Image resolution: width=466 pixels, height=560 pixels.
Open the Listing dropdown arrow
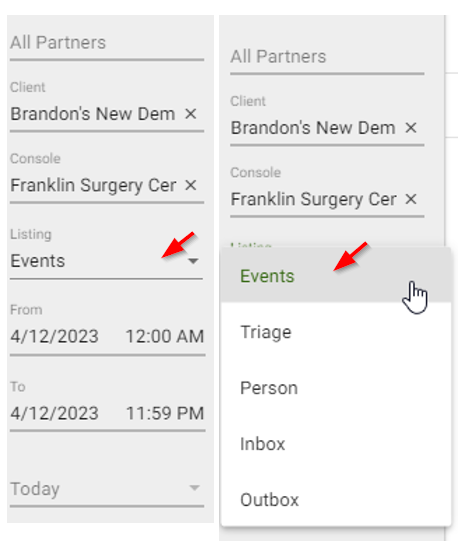pos(193,261)
